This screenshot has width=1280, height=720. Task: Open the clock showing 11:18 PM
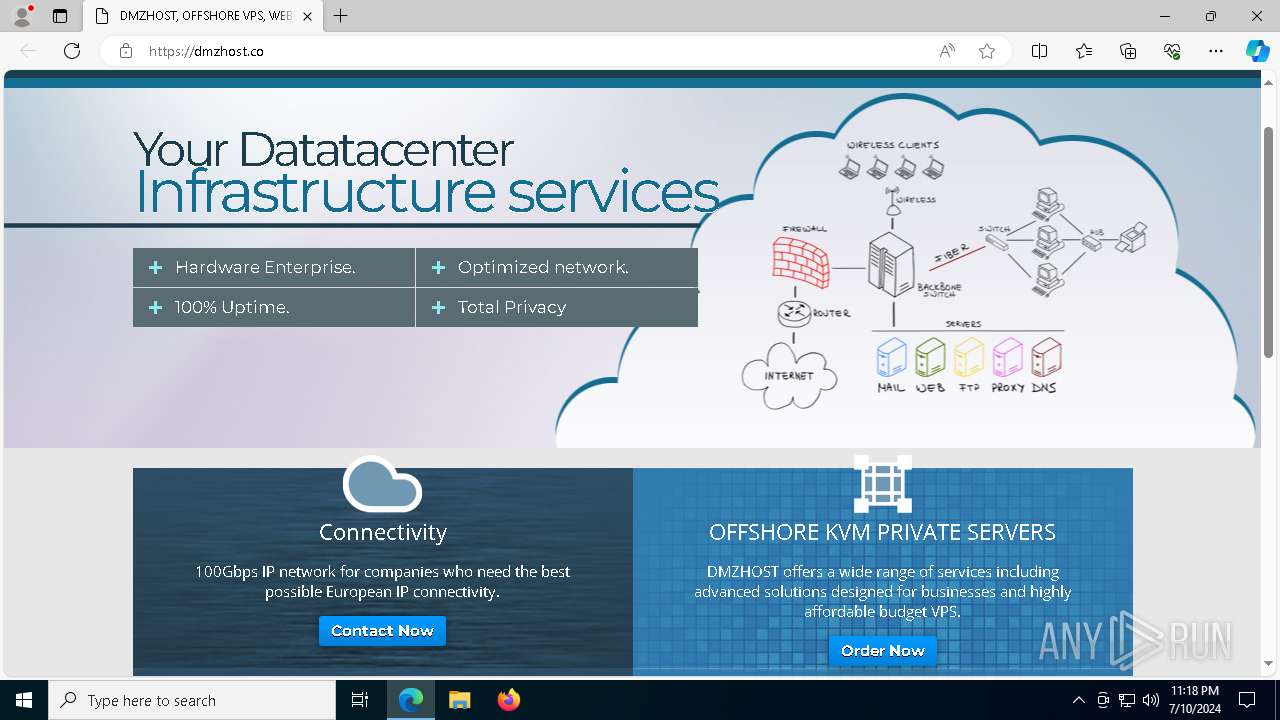[x=1195, y=700]
